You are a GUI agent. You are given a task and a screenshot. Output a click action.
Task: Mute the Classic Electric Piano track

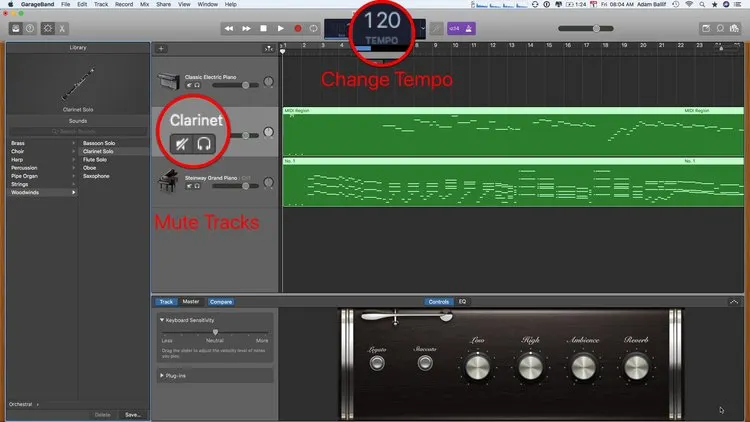(188, 85)
